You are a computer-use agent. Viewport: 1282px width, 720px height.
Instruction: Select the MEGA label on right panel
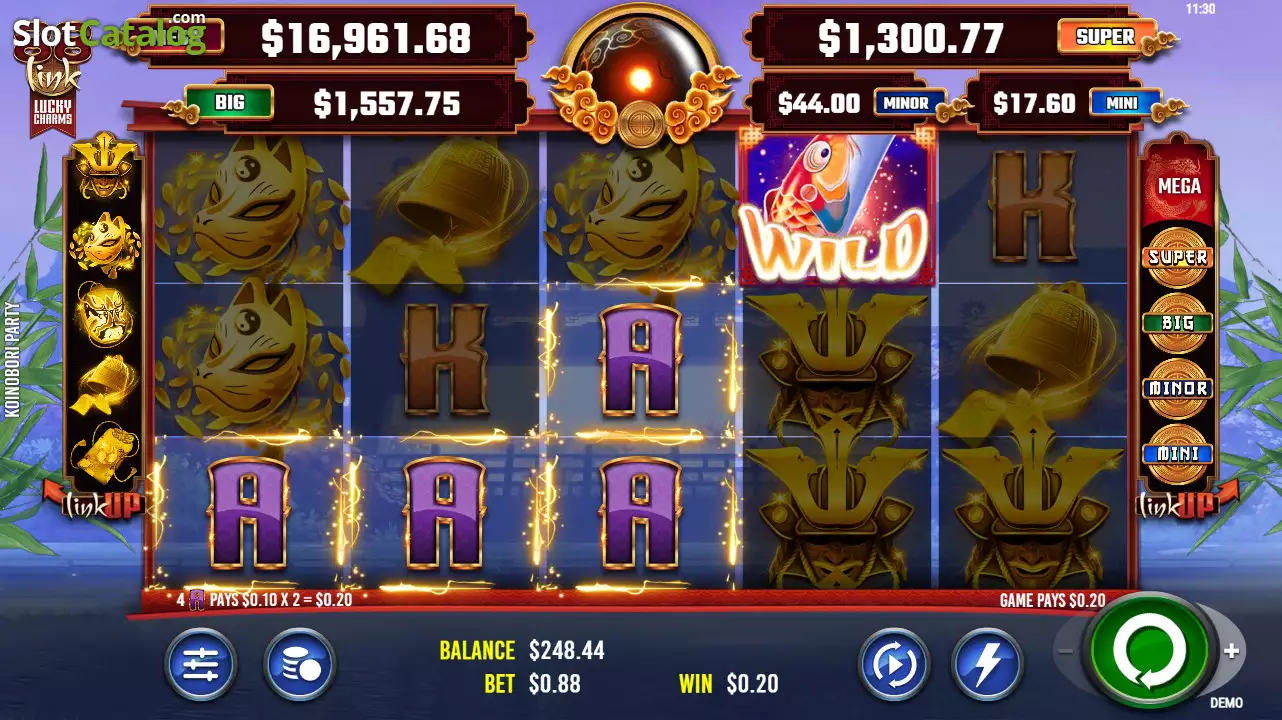(1179, 186)
